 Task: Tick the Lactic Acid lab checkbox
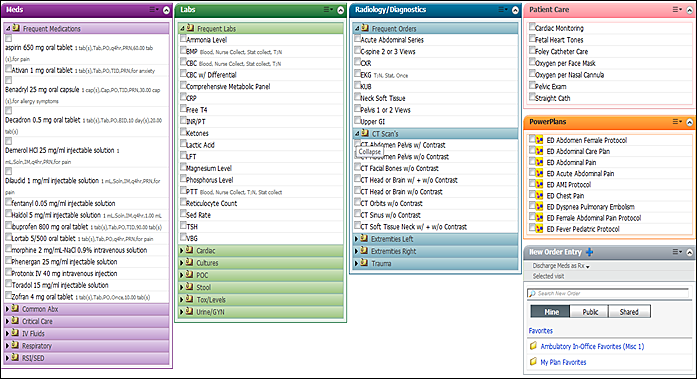183,144
